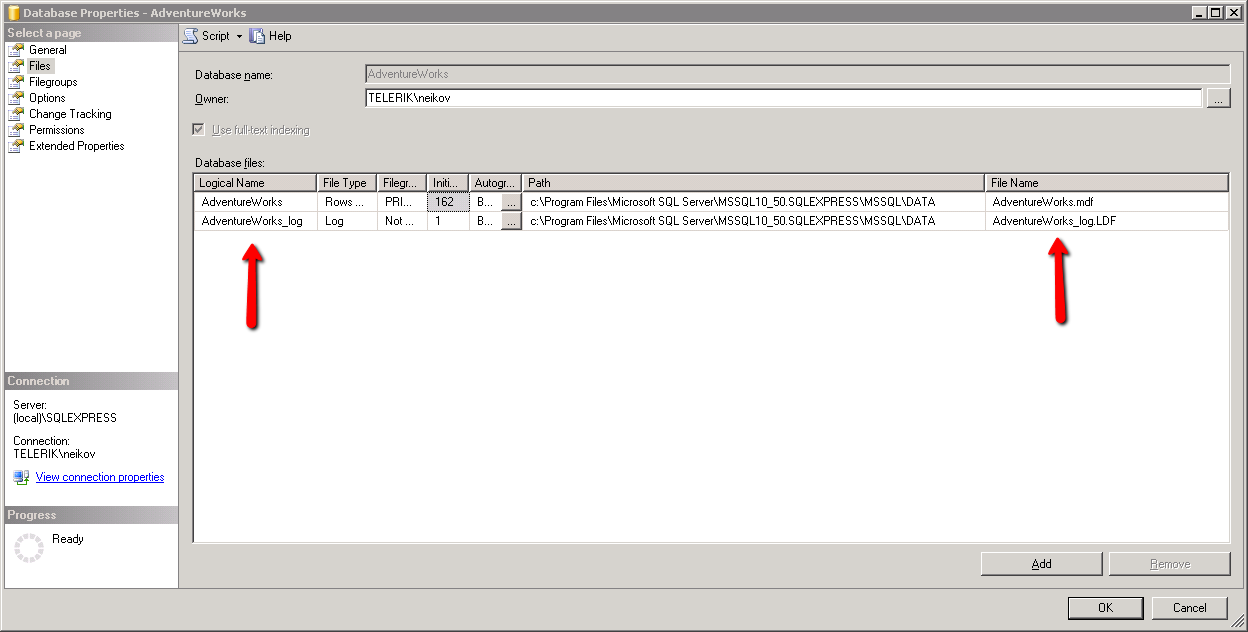Click the Database name field

click(797, 74)
